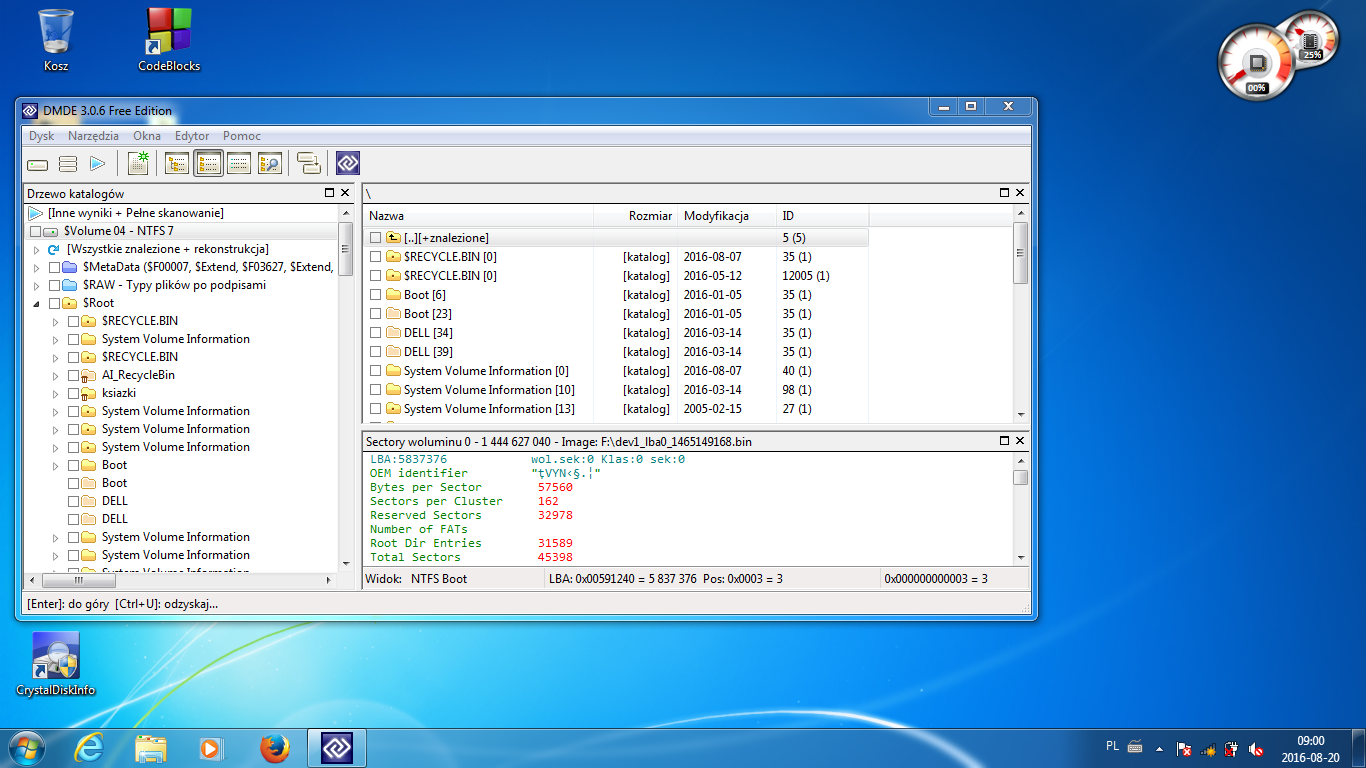This screenshot has height=768, width=1366.
Task: Sort by the Modyfikacja column header
Action: click(x=727, y=216)
